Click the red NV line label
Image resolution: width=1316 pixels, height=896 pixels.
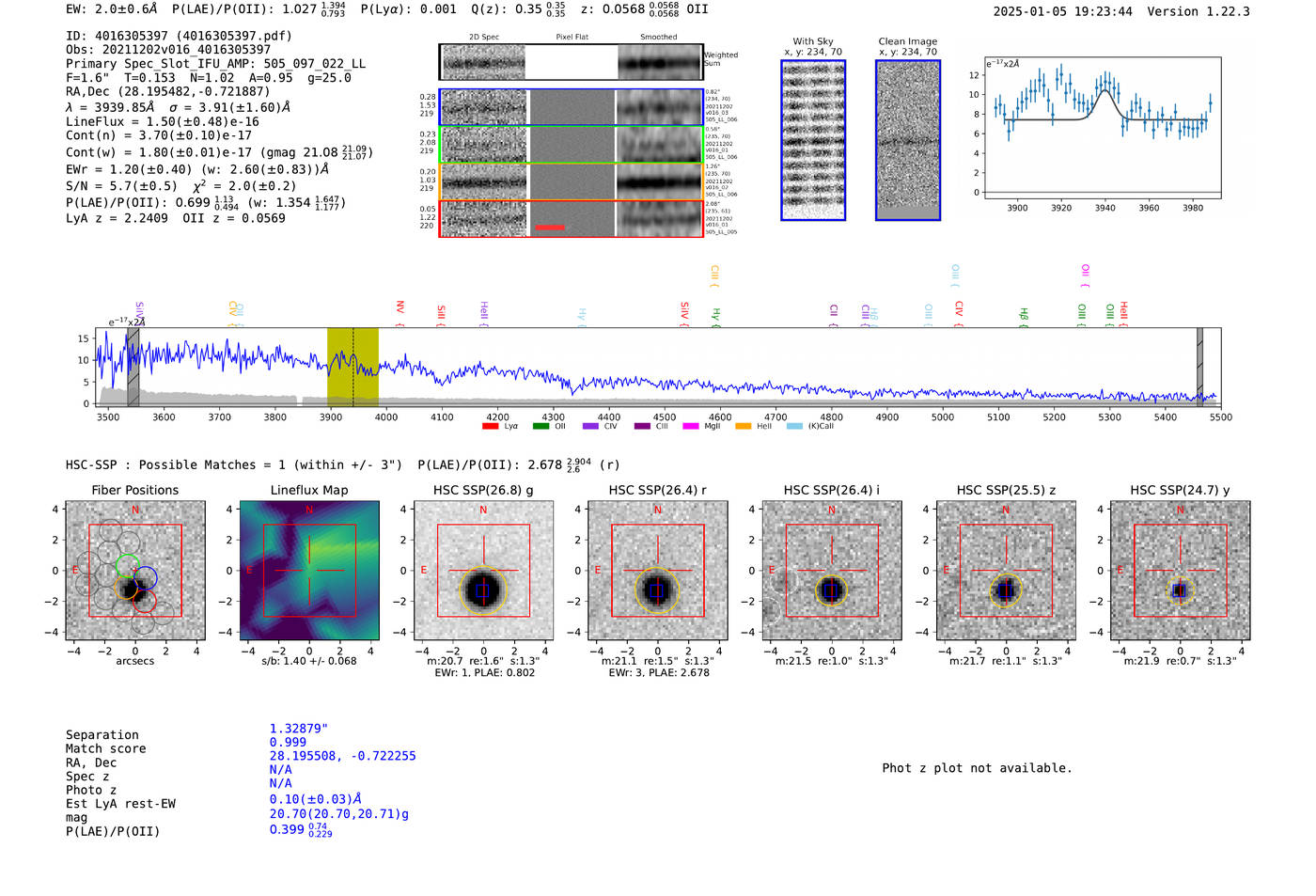400,308
